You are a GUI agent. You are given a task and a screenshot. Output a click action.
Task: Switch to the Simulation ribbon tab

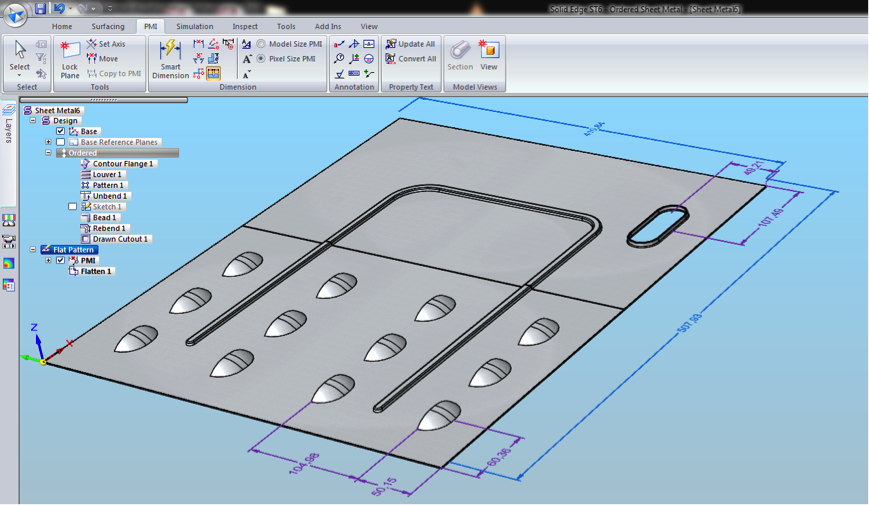[x=195, y=26]
